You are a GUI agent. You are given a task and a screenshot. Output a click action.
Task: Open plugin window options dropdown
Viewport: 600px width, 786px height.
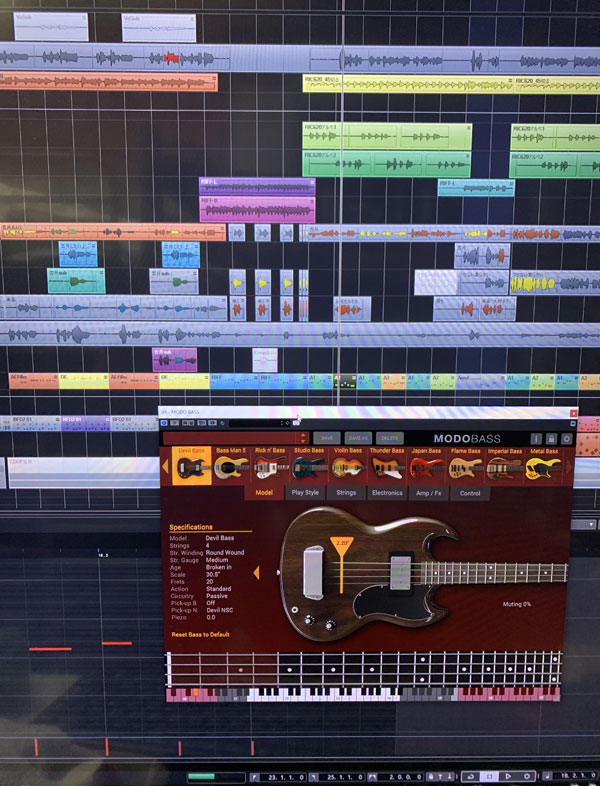point(573,424)
